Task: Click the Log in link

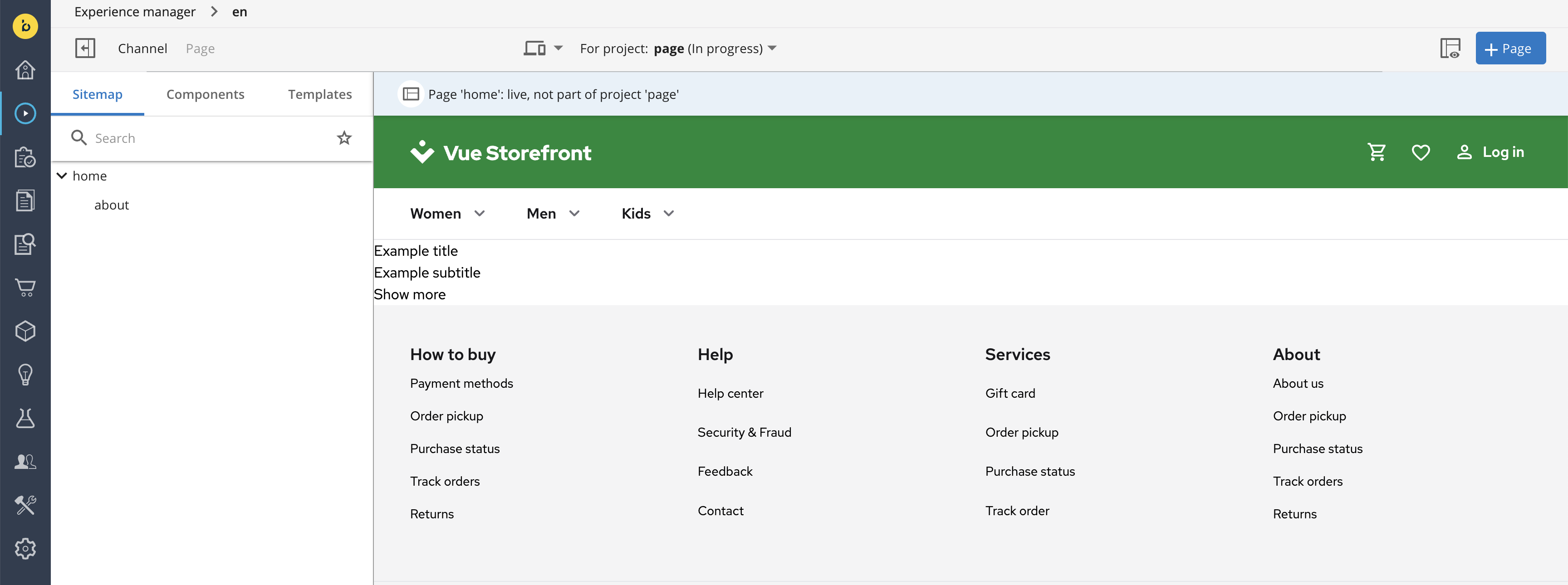Action: click(1502, 152)
